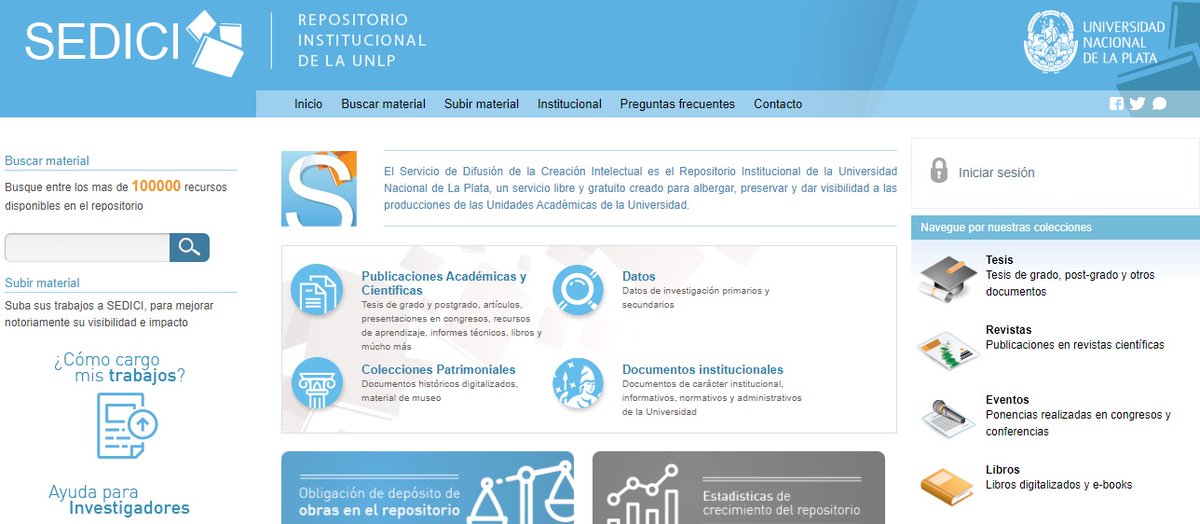The width and height of the screenshot is (1200, 524).
Task: Open Obligación de depósito de obras banner
Action: [427, 488]
